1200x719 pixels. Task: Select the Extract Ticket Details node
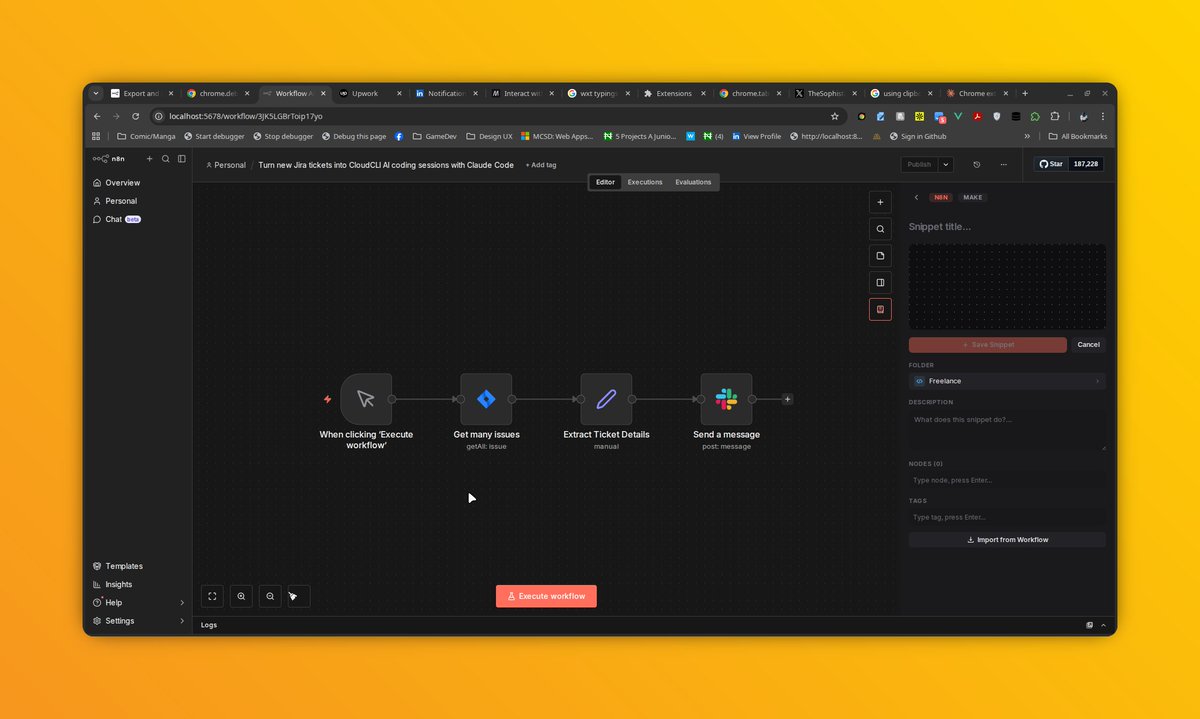(606, 399)
